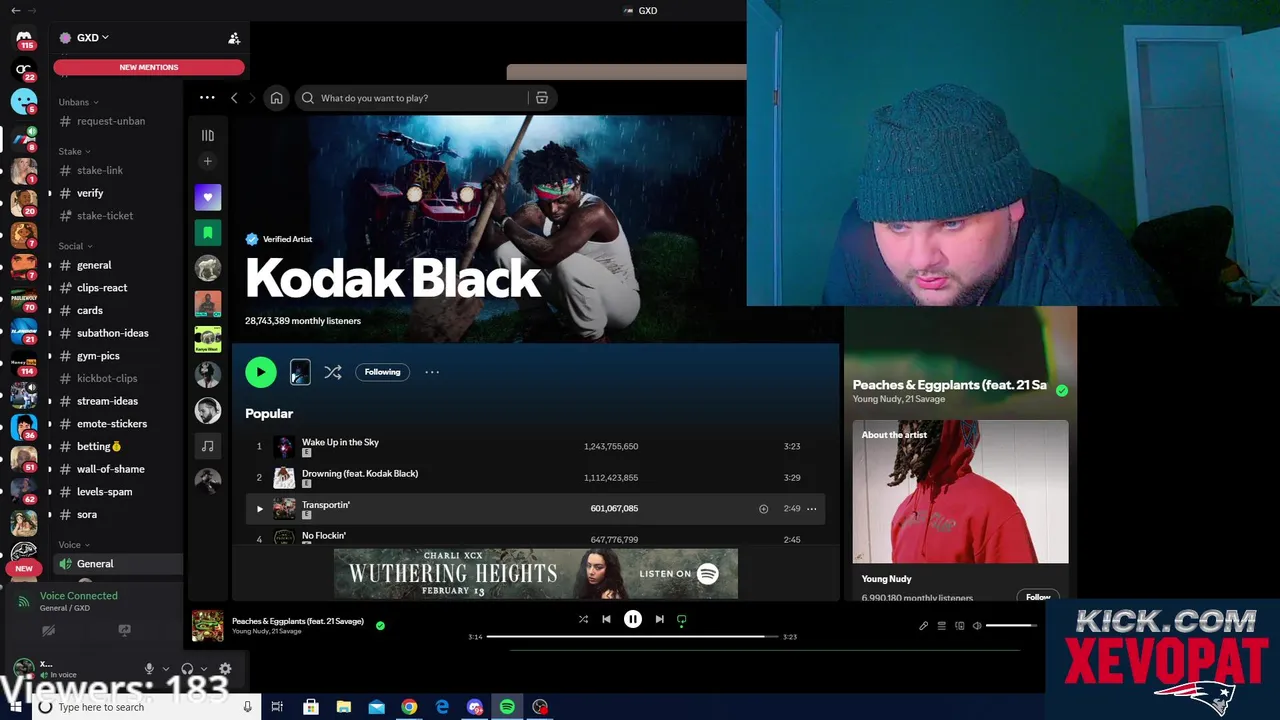The height and width of the screenshot is (720, 1280).
Task: Open queue icon in player bar
Action: tap(941, 626)
